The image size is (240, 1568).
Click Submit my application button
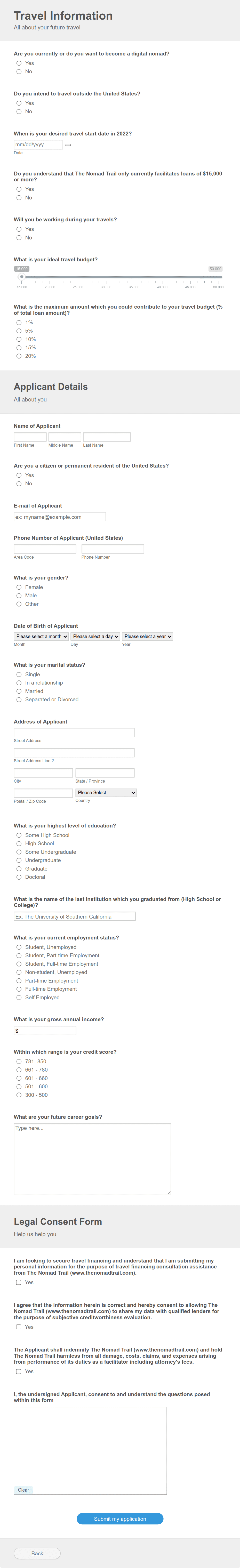point(119,1518)
